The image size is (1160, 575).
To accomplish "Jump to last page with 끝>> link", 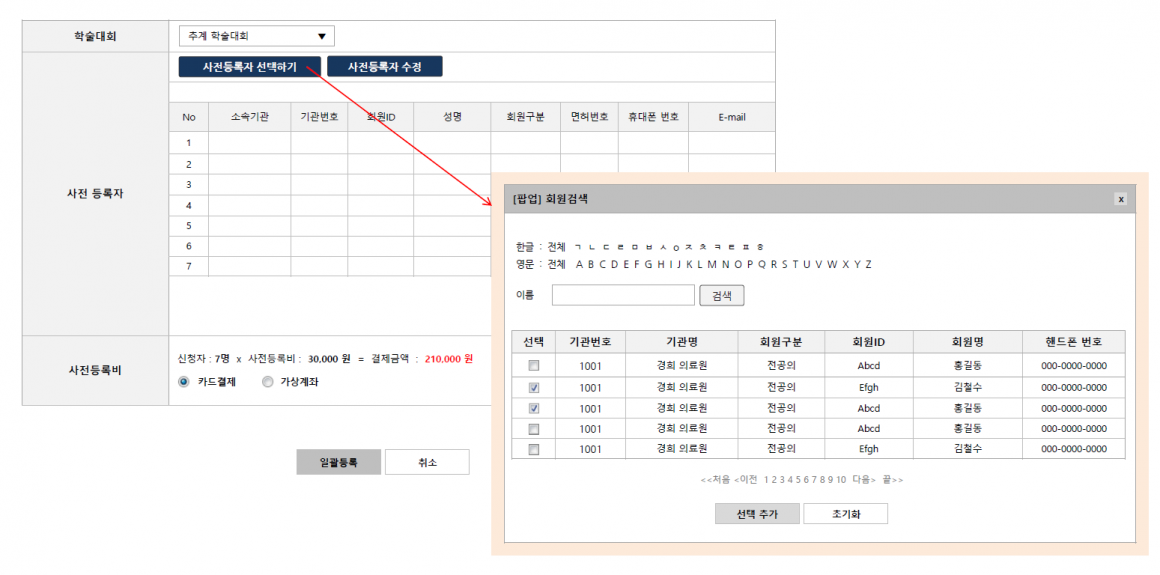I will pos(892,480).
